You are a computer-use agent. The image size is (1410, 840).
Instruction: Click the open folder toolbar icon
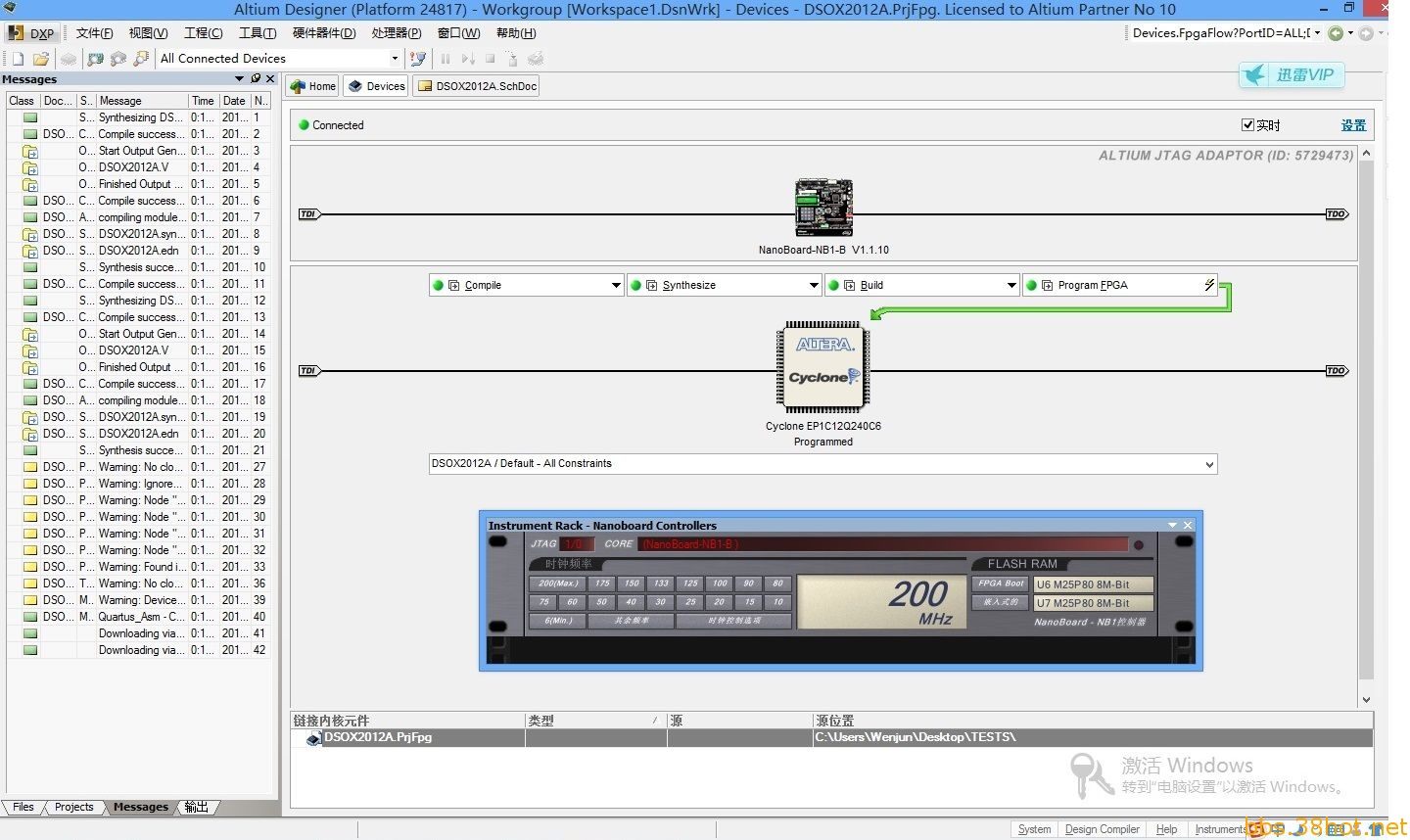(41, 59)
